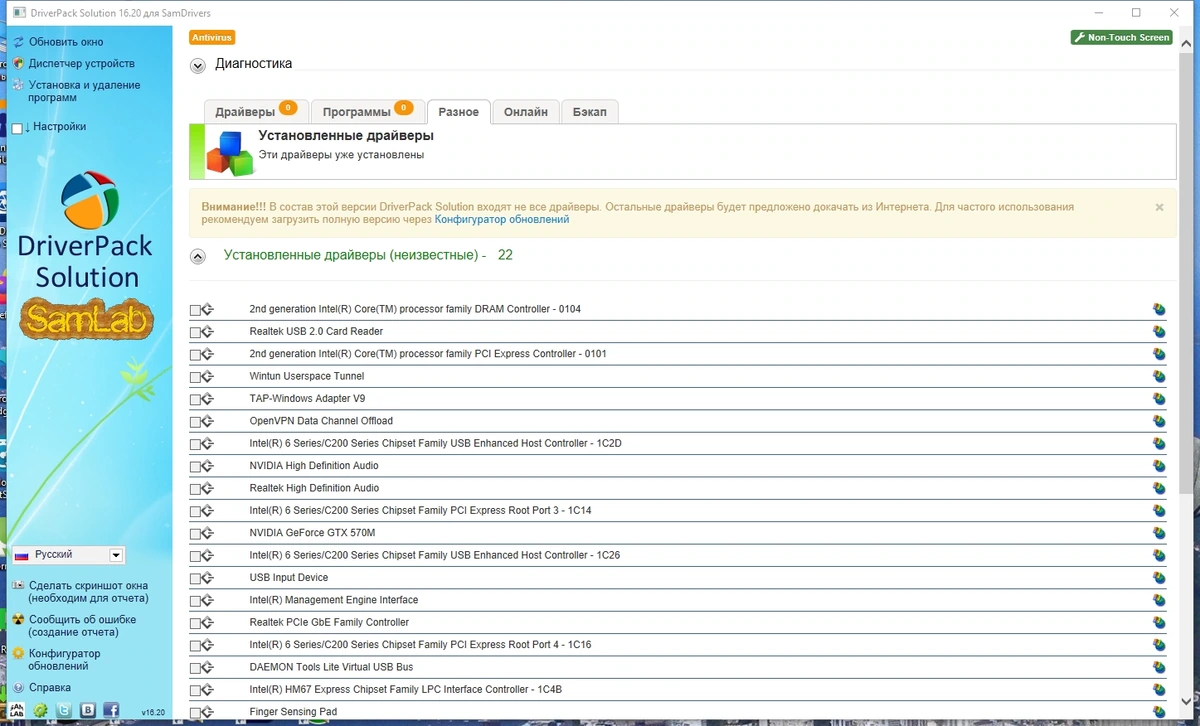Collapse the Диагностика section chevron
Viewport: 1200px width, 726px height.
198,65
